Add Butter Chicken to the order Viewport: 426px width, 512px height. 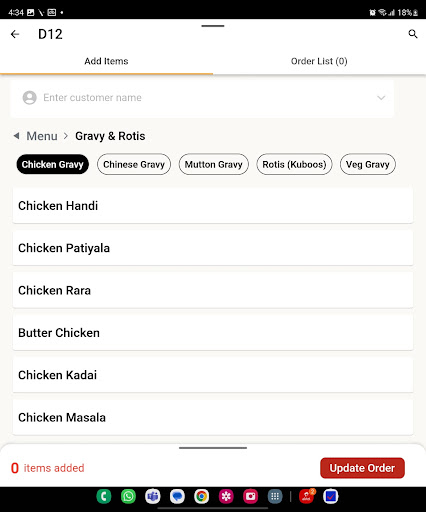(213, 333)
